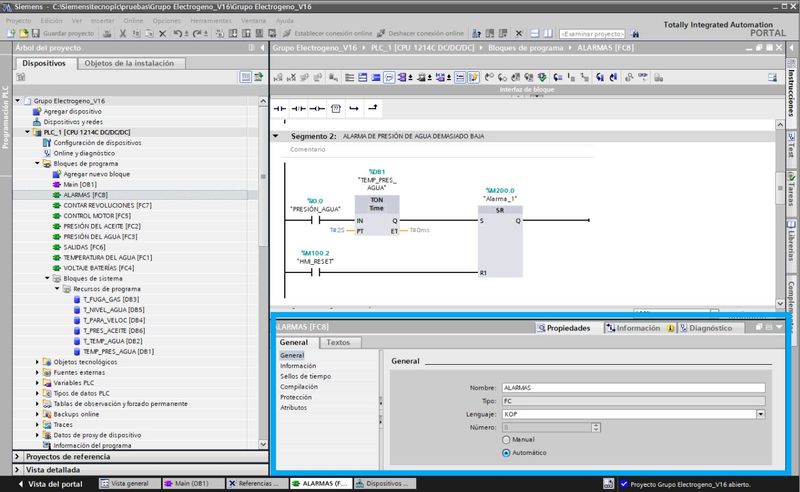Click the upload from device icon
Viewport: 800px width, 492px height.
(x=246, y=34)
